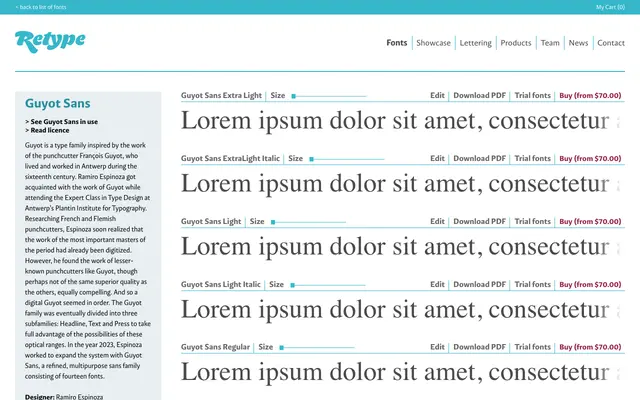Screen dimensions: 640x400
Task: Get trial fonts for Guyot Sans ExtraLight Italic
Action: pyautogui.click(x=532, y=158)
